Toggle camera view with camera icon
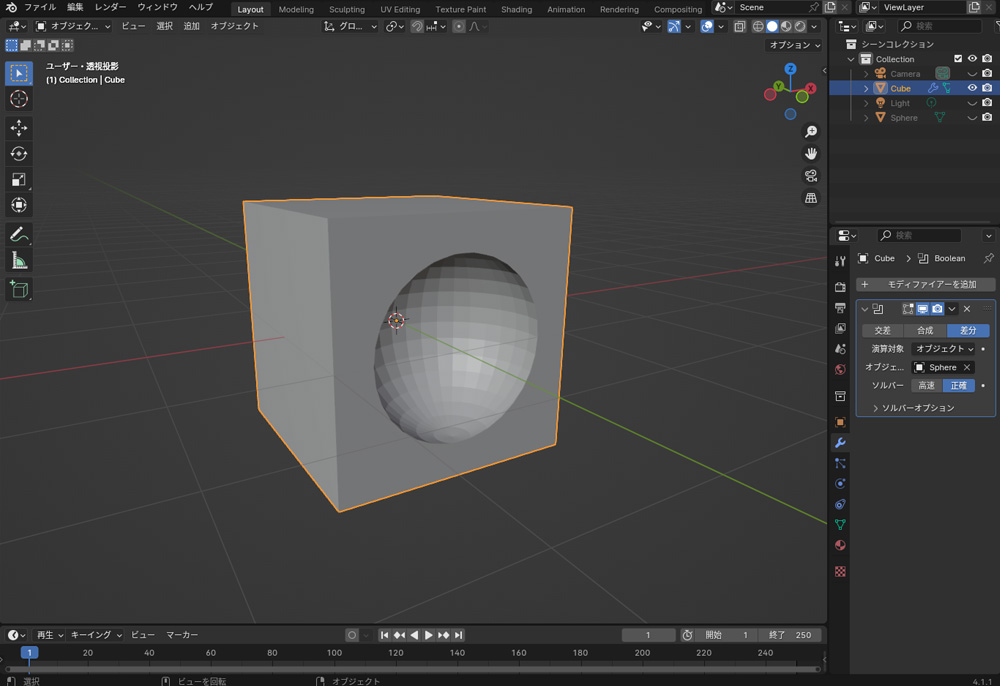This screenshot has height=686, width=1000. click(811, 176)
